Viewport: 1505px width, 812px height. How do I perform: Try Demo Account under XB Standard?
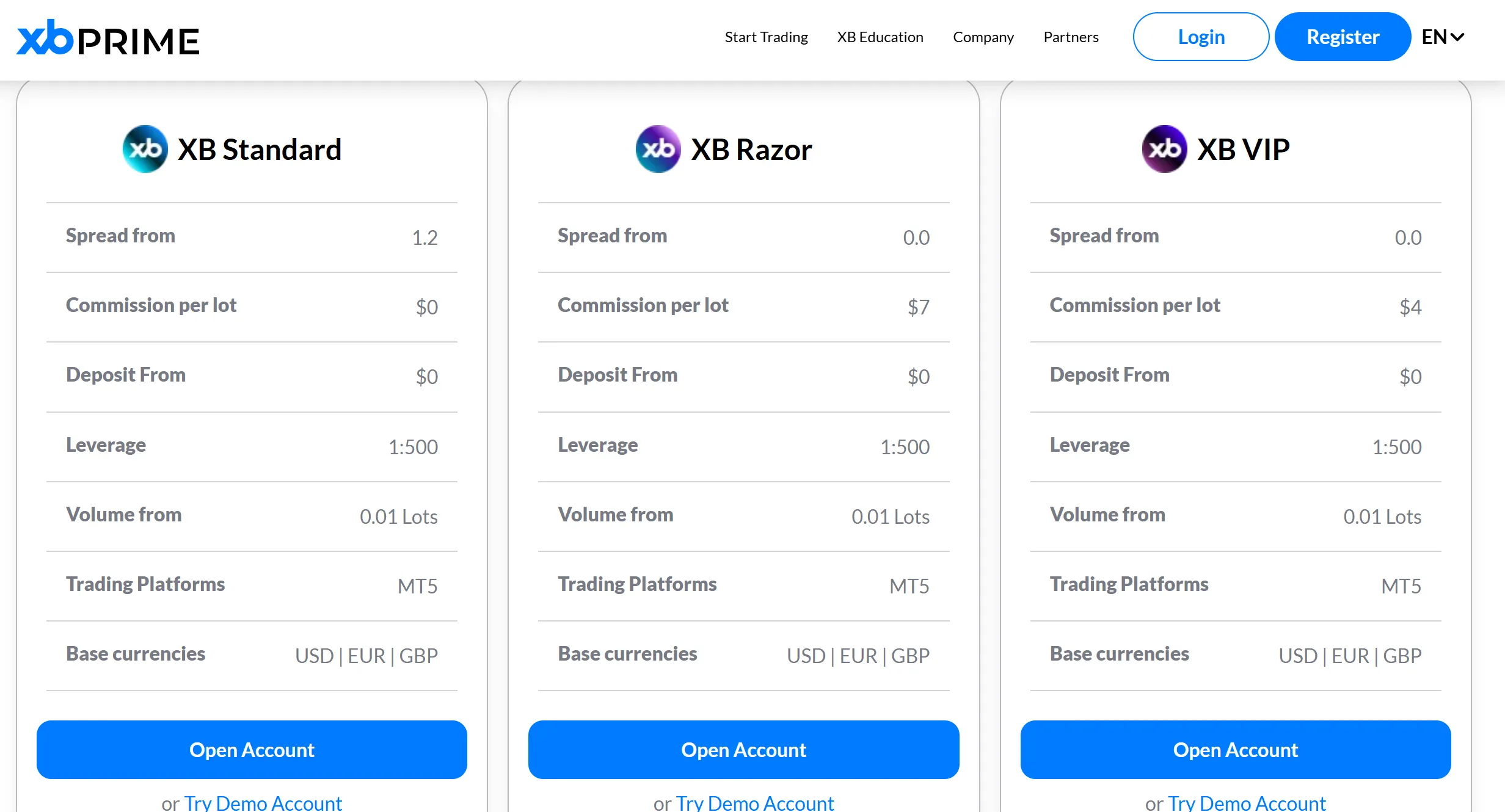coord(263,802)
